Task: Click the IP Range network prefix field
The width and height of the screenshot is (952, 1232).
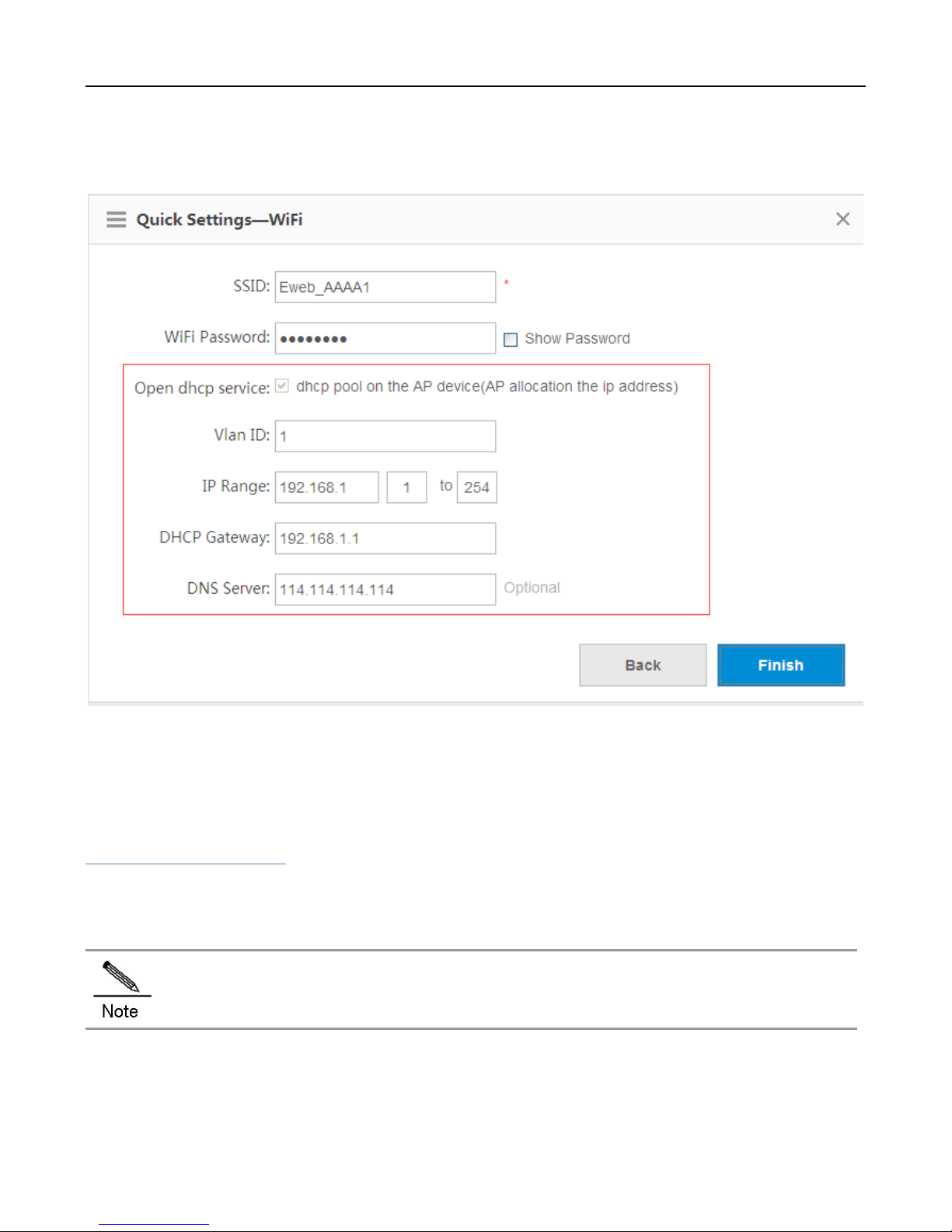Action: [x=327, y=487]
